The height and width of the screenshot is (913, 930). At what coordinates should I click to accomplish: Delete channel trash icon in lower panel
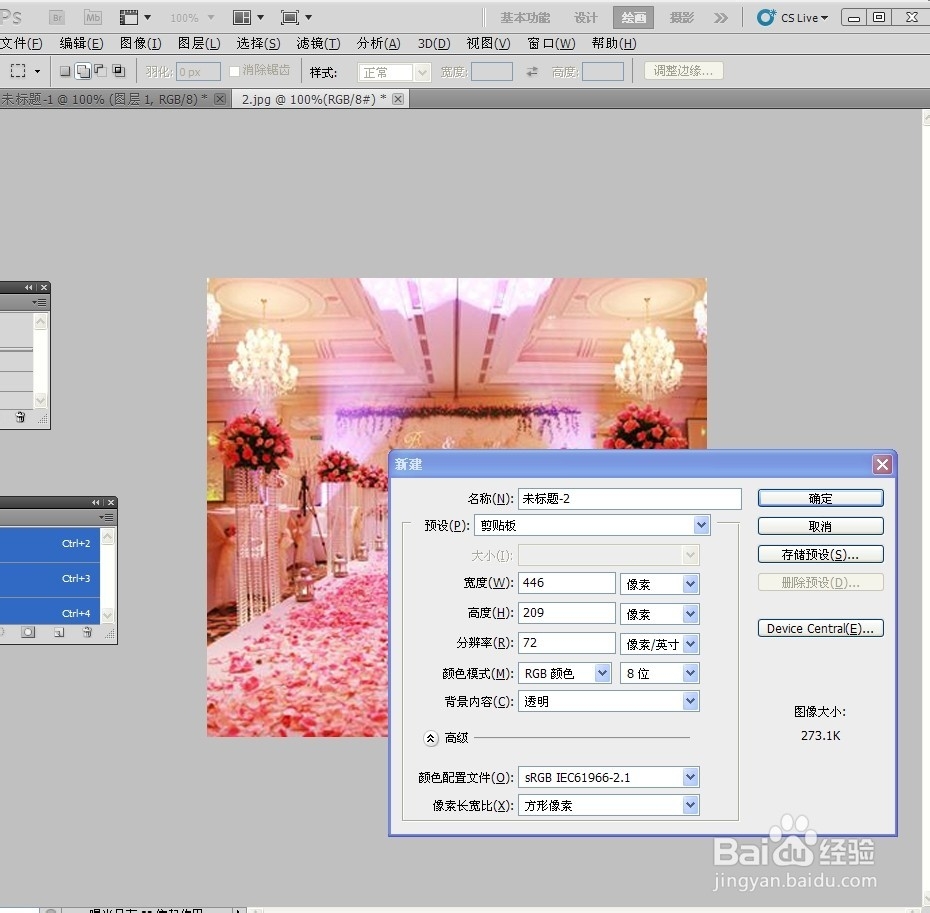[87, 632]
